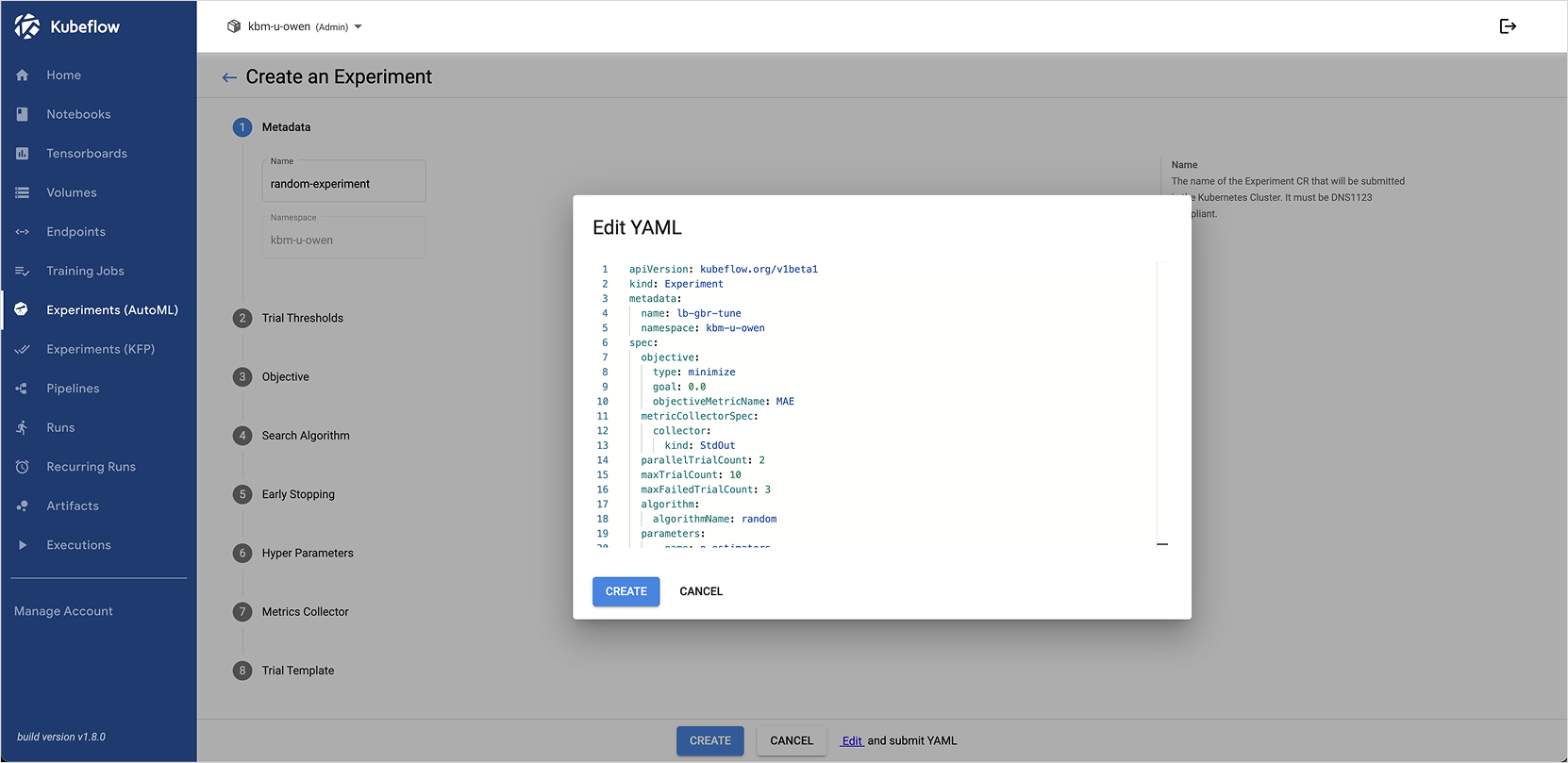This screenshot has width=1568, height=763.
Task: Open Notebooks via its sidebar icon
Action: [x=23, y=114]
